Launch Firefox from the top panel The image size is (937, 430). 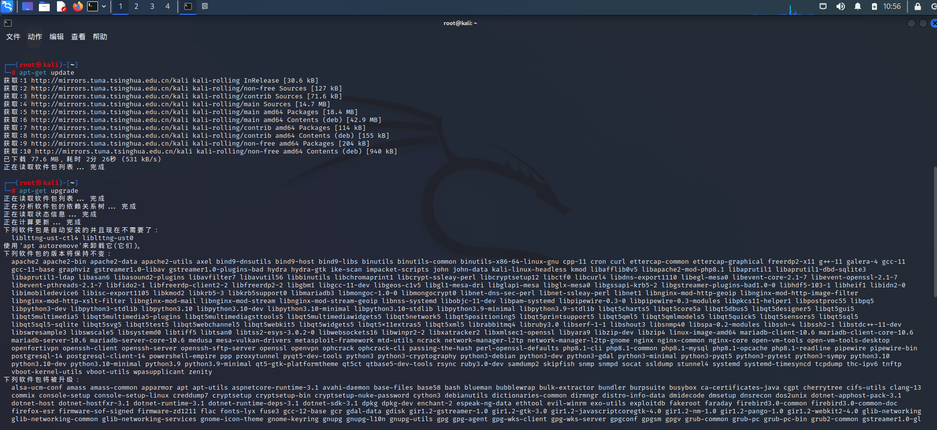[x=78, y=7]
